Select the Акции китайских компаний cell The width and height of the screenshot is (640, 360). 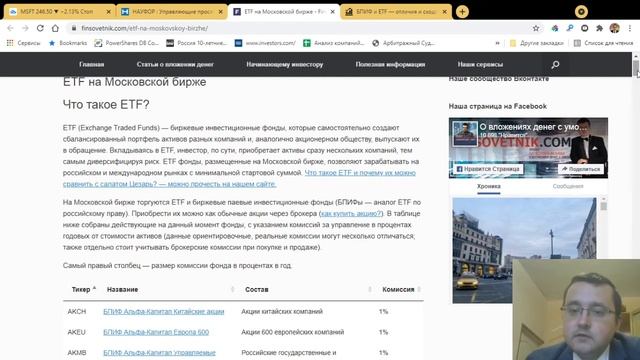282,311
